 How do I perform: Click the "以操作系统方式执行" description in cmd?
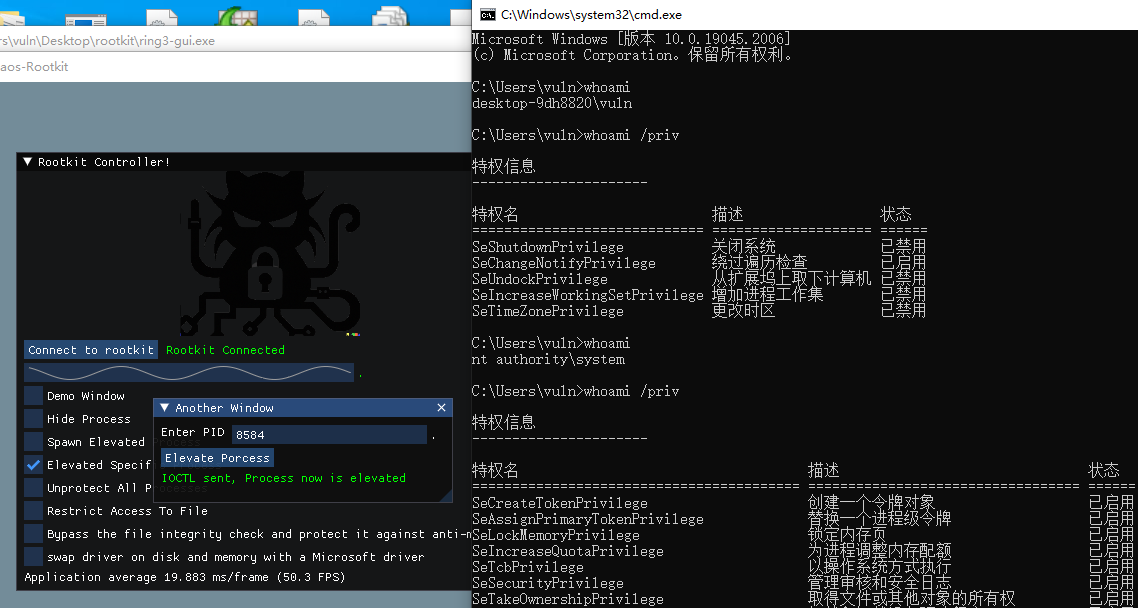(x=880, y=567)
